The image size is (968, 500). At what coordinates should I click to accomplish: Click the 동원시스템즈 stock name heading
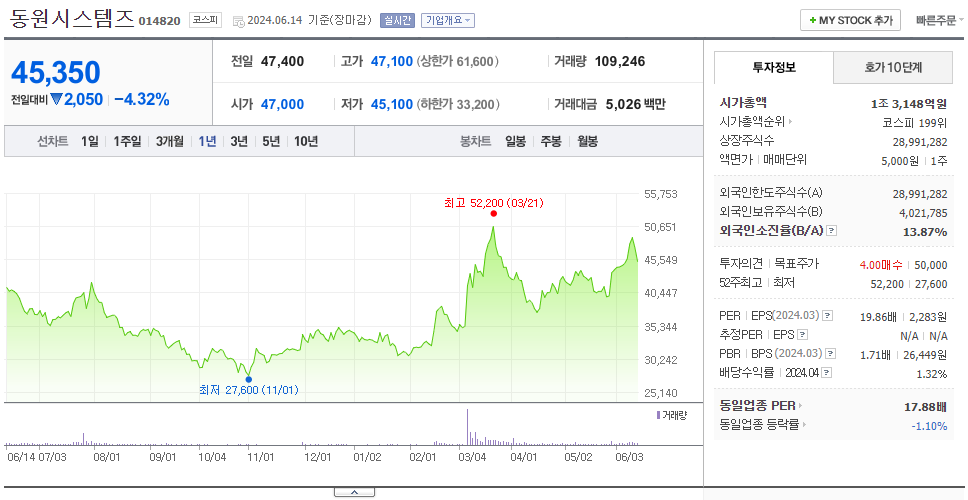tap(72, 19)
